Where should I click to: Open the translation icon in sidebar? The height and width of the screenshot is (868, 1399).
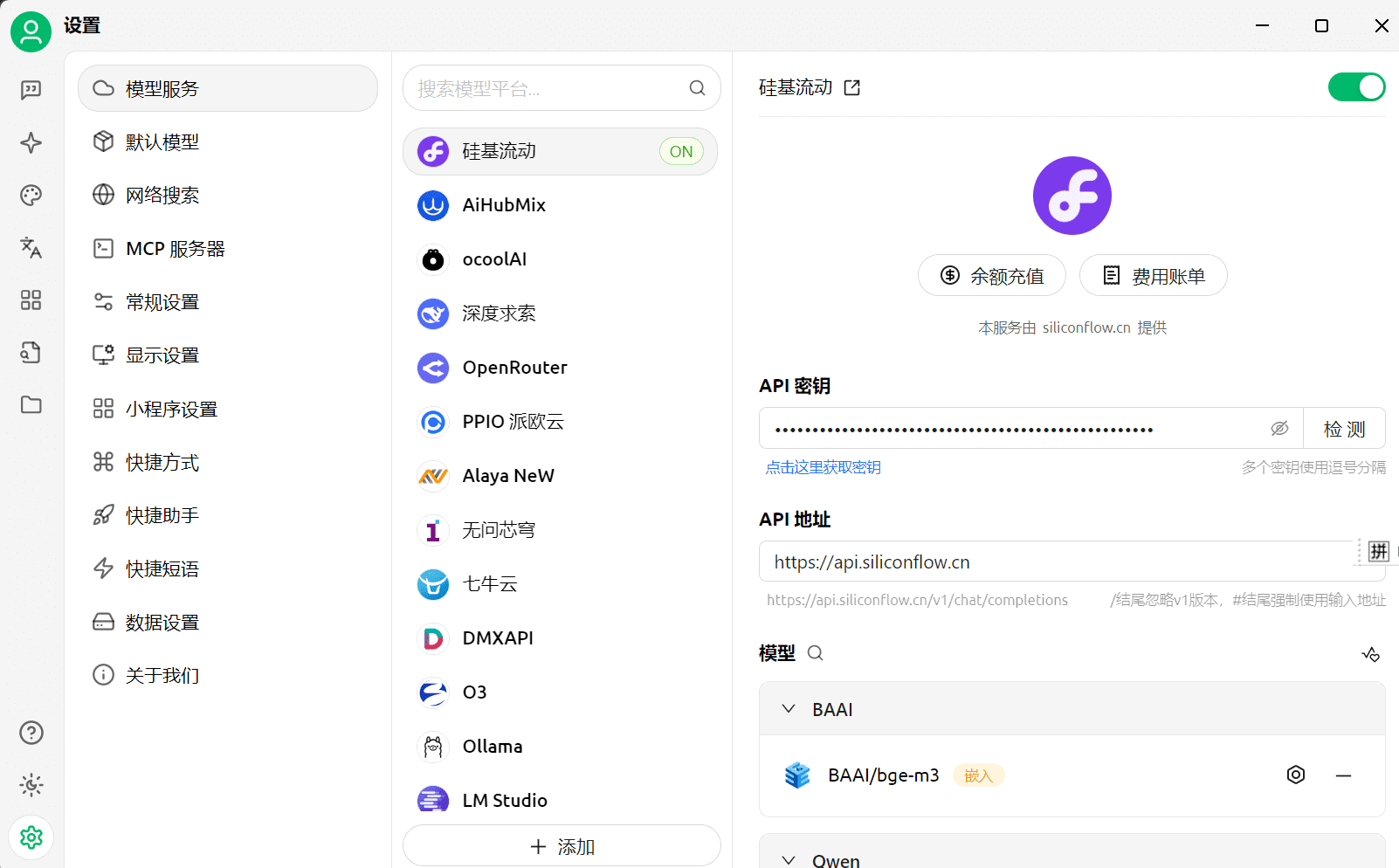(x=31, y=248)
